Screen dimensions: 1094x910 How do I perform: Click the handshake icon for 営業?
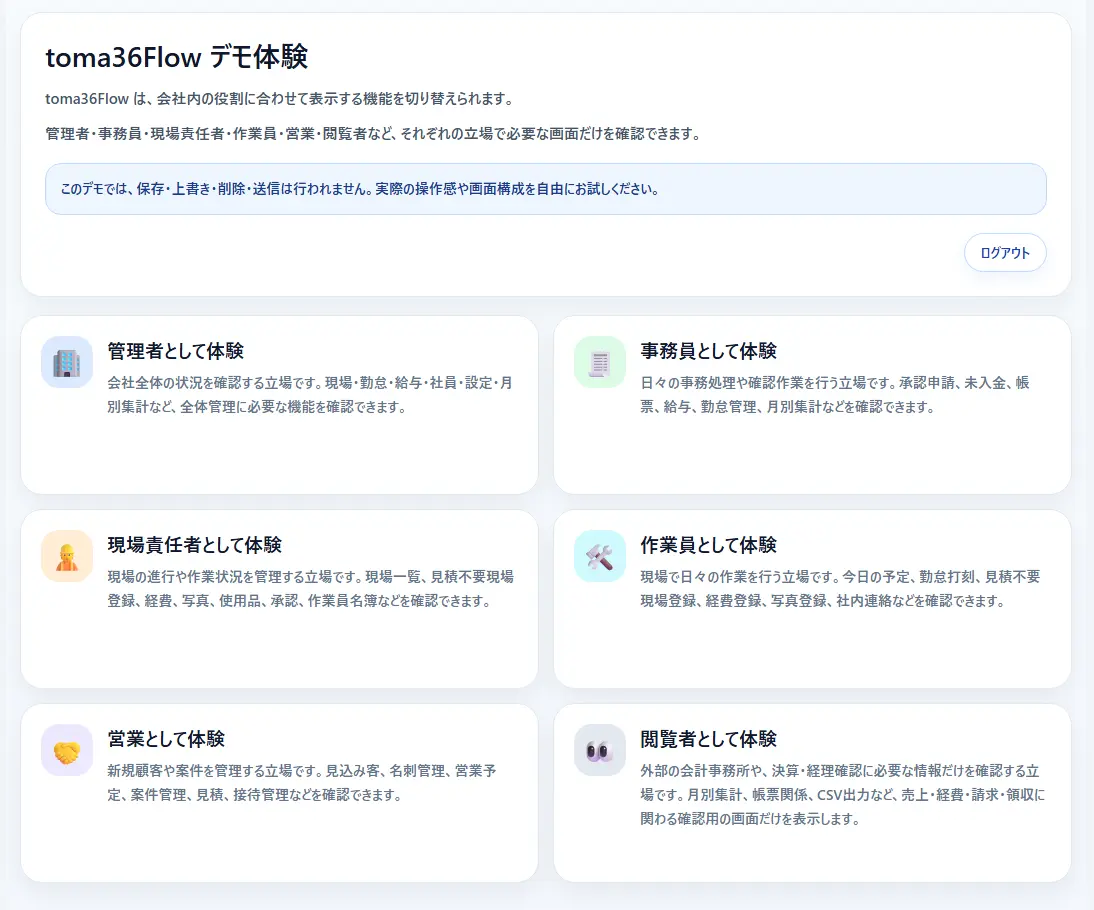point(67,750)
